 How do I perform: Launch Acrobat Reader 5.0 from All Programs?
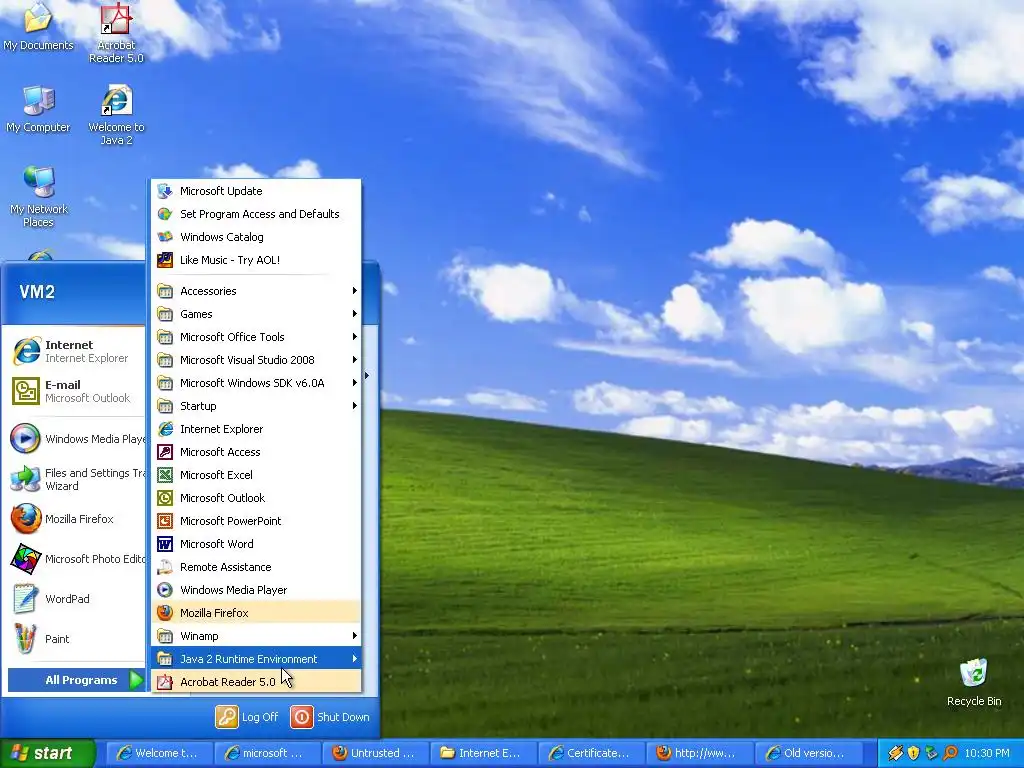click(256, 682)
